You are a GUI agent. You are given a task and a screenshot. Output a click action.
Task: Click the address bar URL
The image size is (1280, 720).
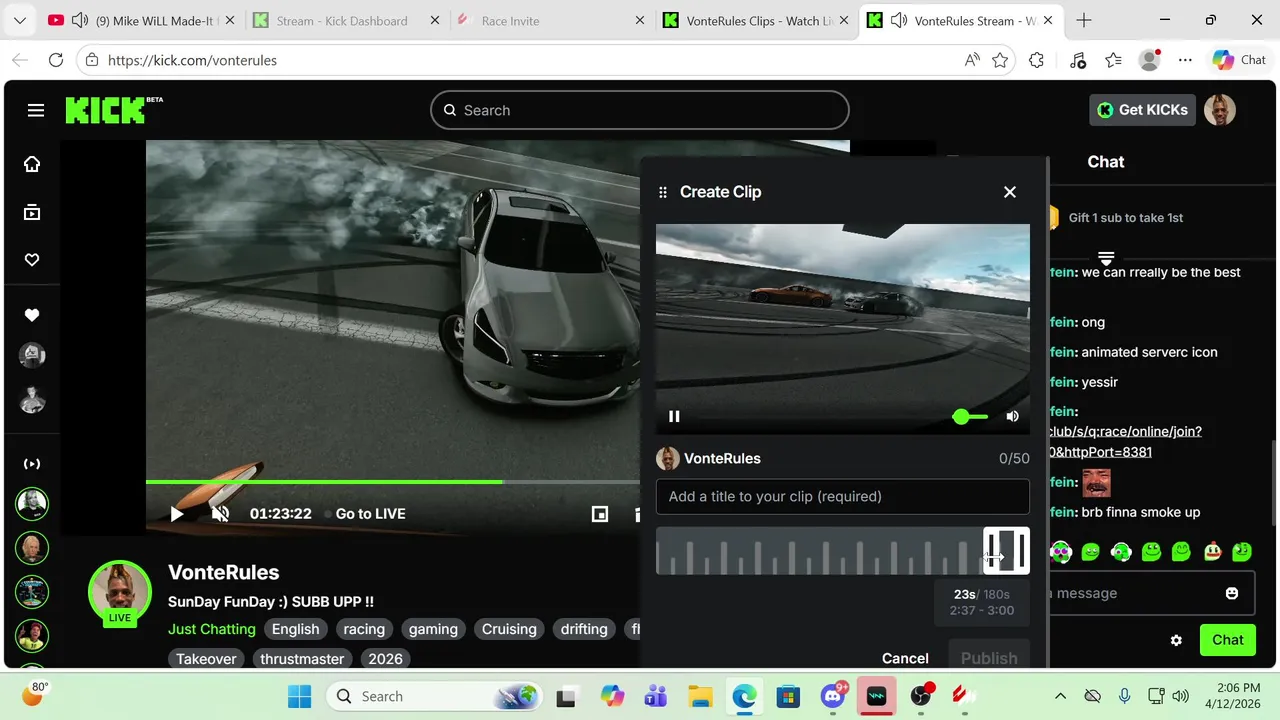coord(192,60)
